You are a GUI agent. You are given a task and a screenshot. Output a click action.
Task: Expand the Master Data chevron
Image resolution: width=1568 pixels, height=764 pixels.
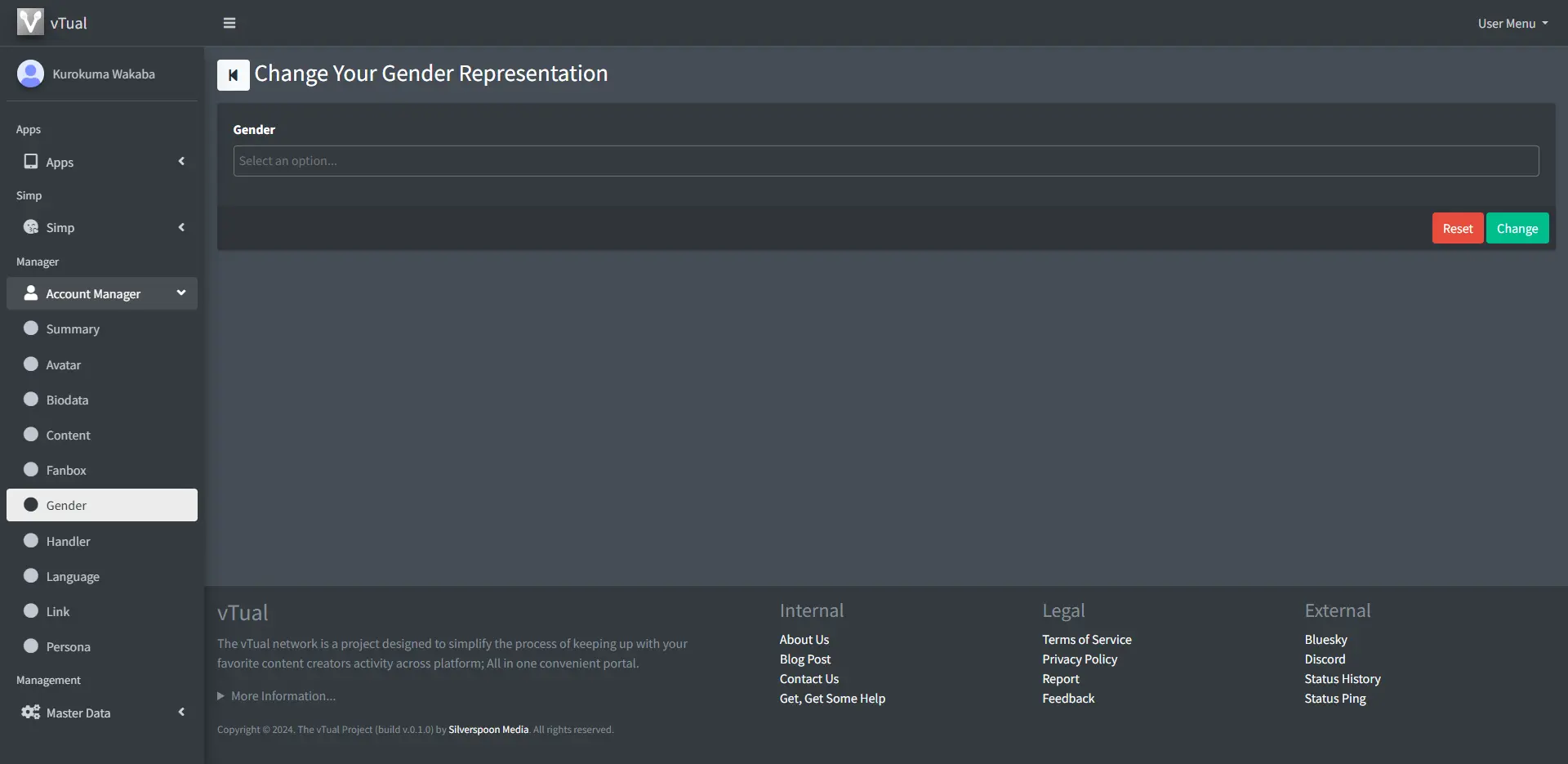coord(181,713)
